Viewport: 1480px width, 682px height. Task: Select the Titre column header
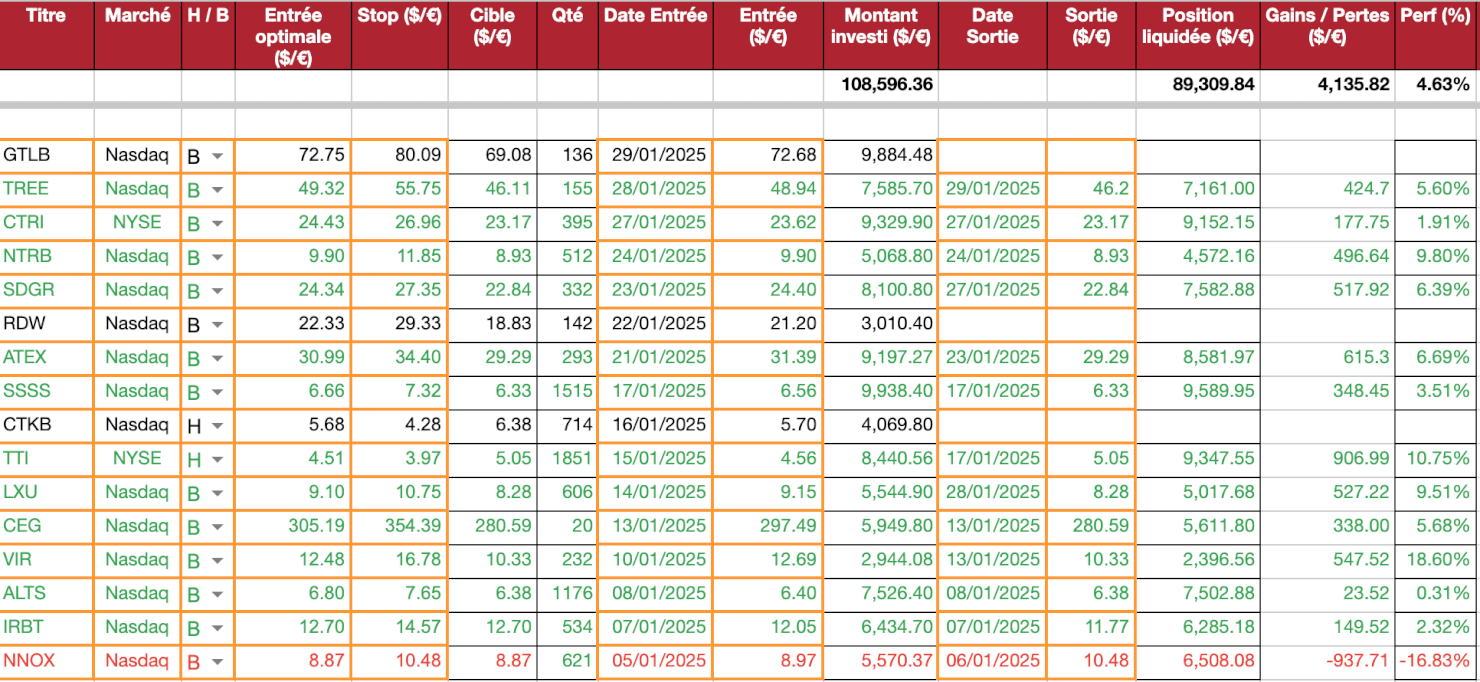tap(47, 35)
